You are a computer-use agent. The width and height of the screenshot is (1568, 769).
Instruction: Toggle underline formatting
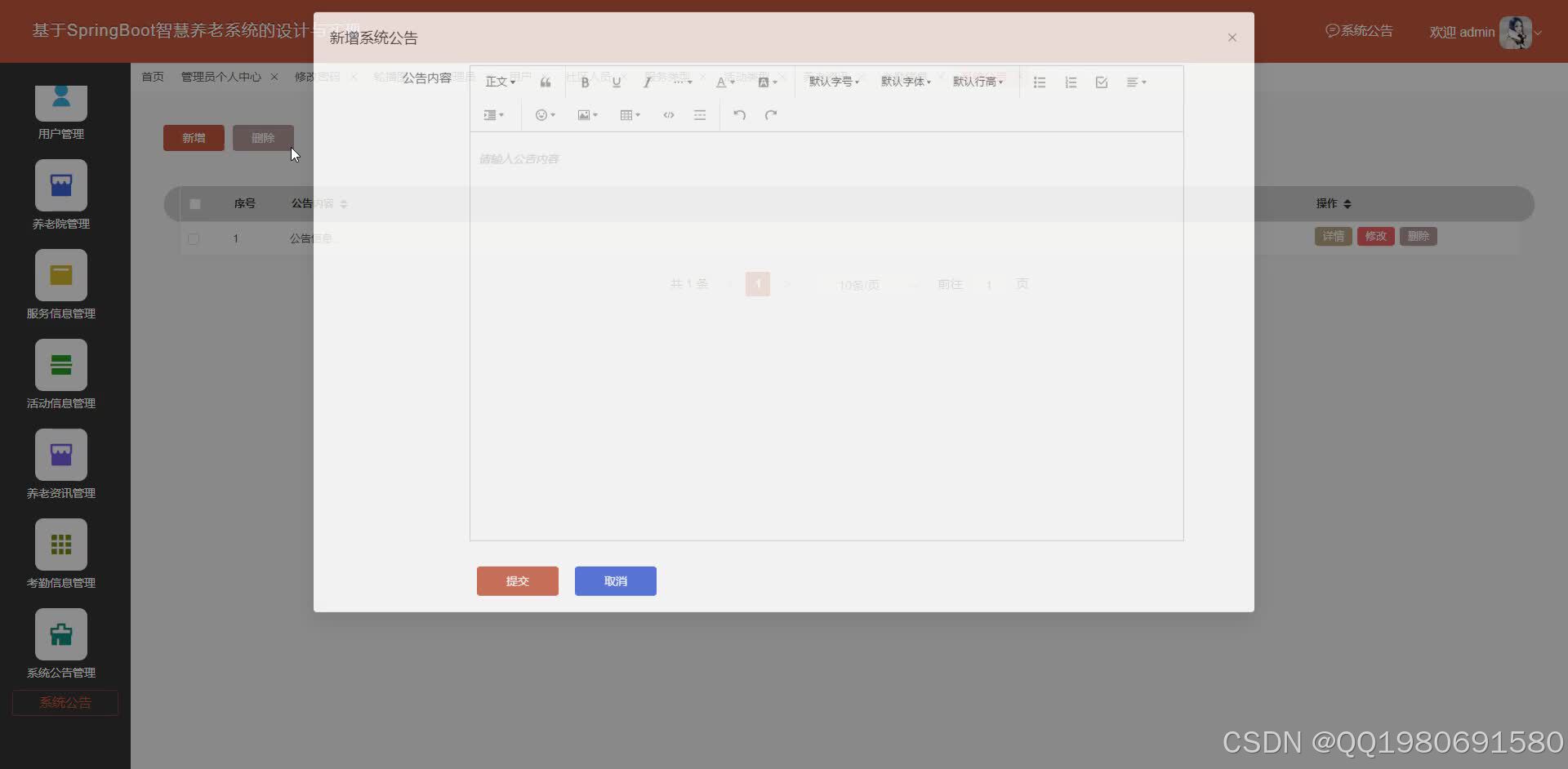[617, 82]
